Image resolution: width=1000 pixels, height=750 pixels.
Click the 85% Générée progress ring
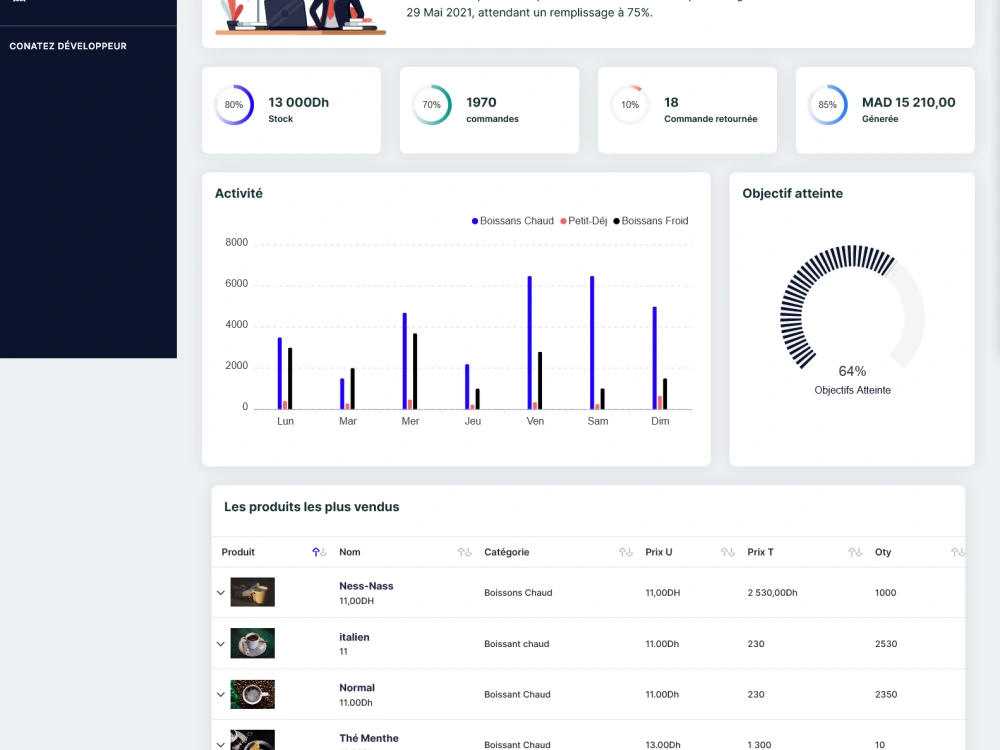[828, 105]
